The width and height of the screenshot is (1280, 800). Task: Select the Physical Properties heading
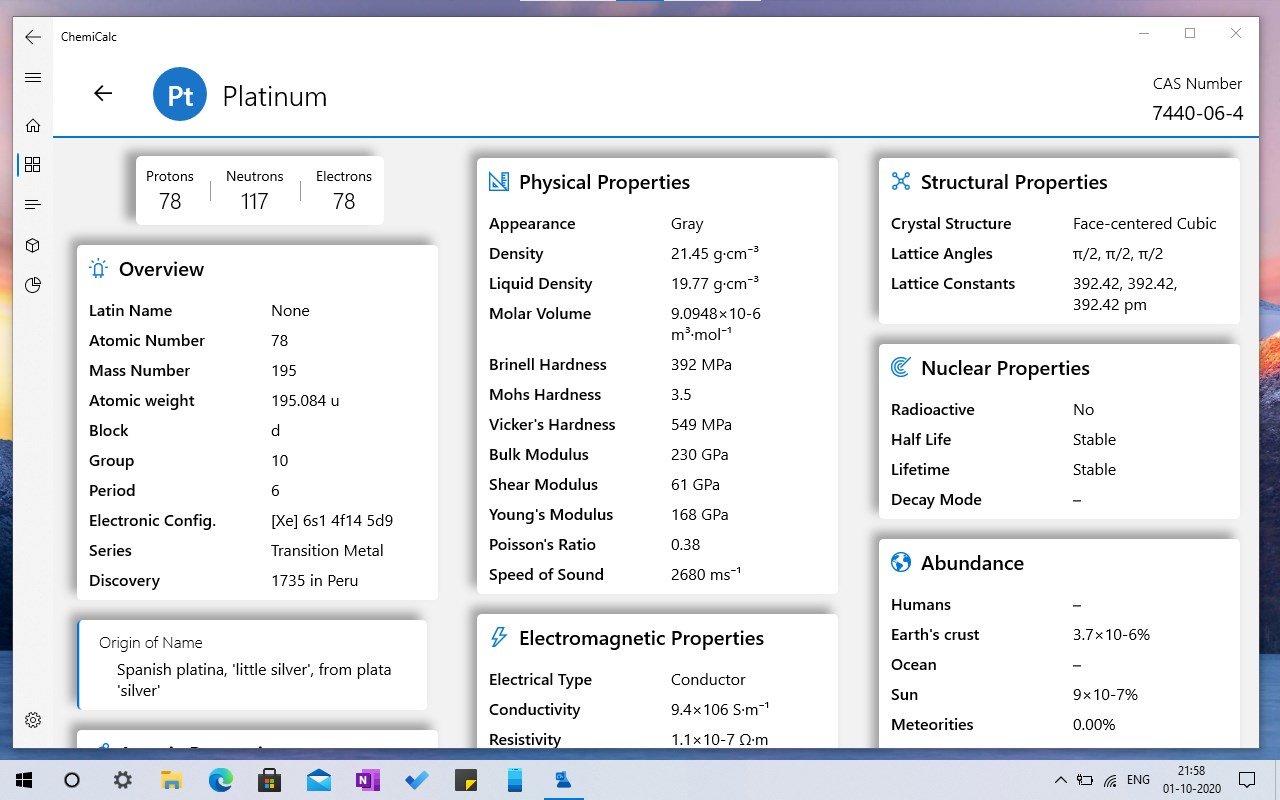click(605, 182)
